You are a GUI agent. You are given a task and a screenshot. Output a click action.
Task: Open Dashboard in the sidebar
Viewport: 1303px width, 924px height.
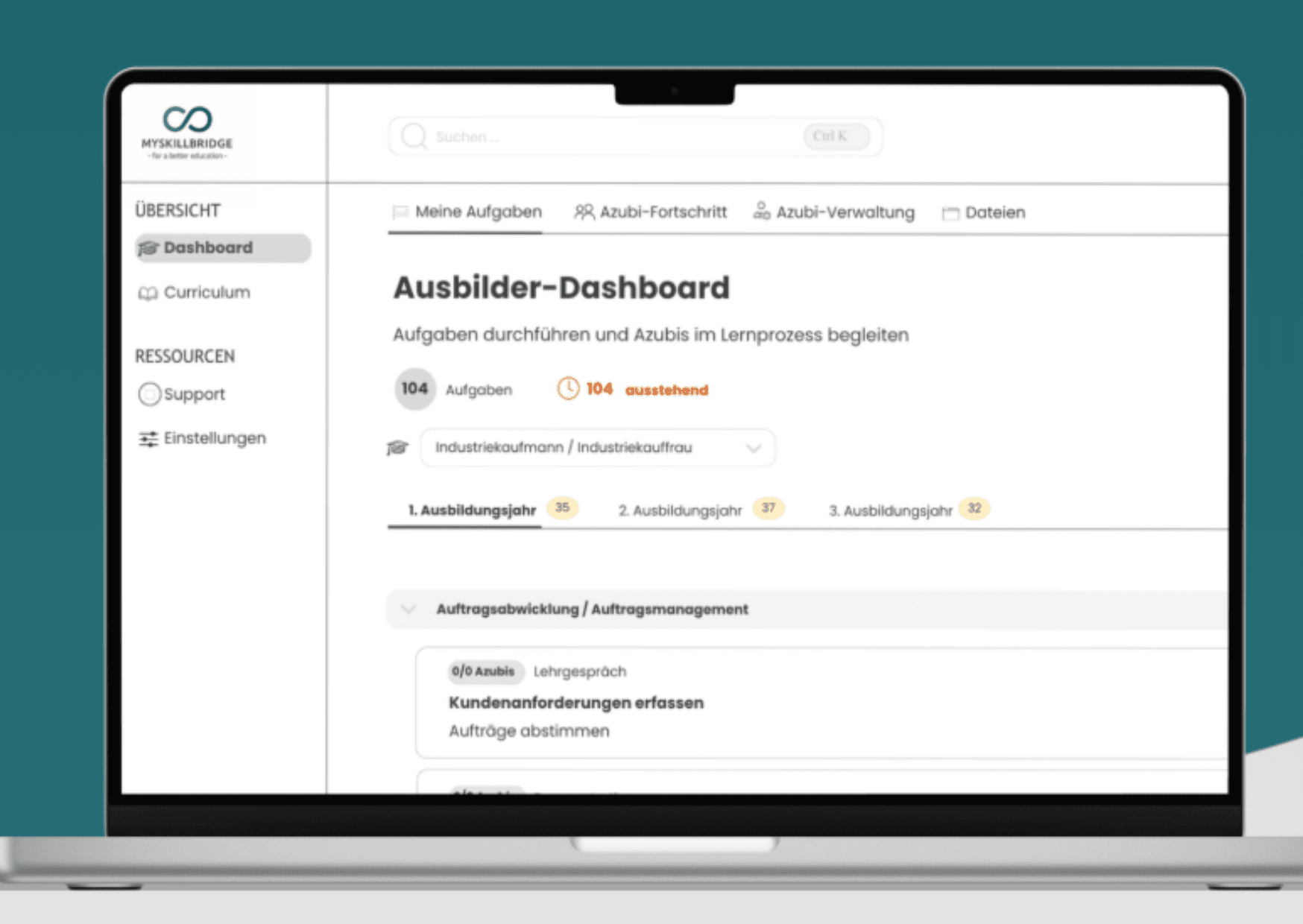tap(223, 247)
